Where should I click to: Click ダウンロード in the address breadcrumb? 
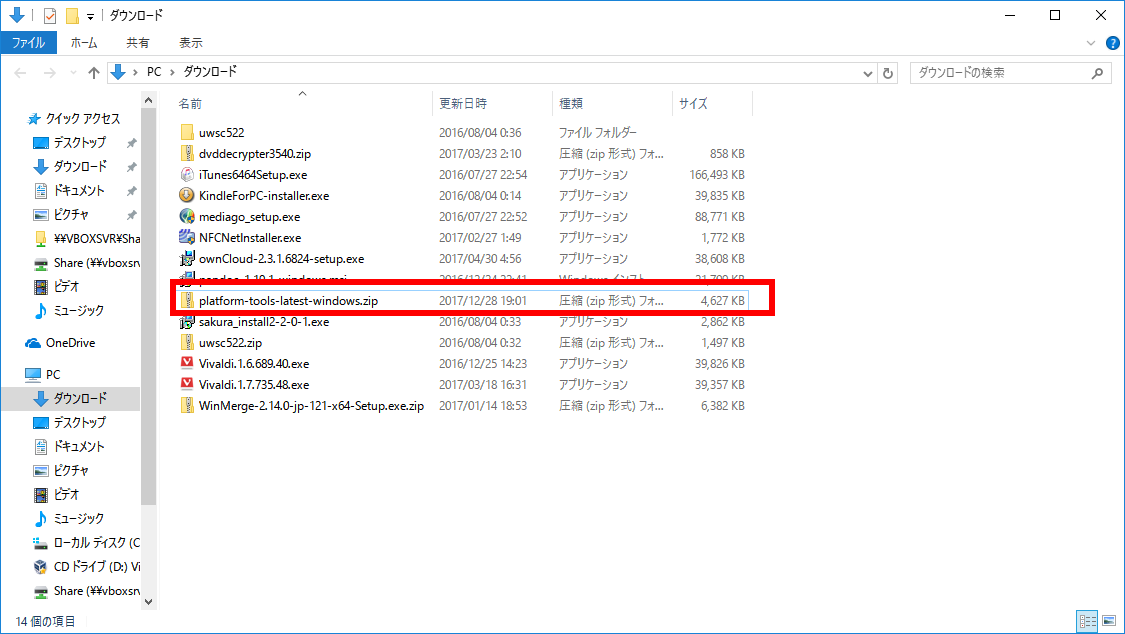pos(210,72)
